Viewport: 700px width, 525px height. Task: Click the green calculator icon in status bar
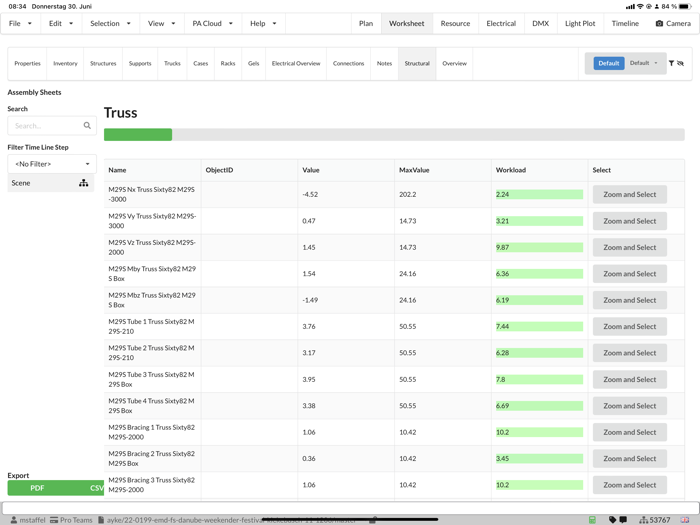tap(592, 520)
